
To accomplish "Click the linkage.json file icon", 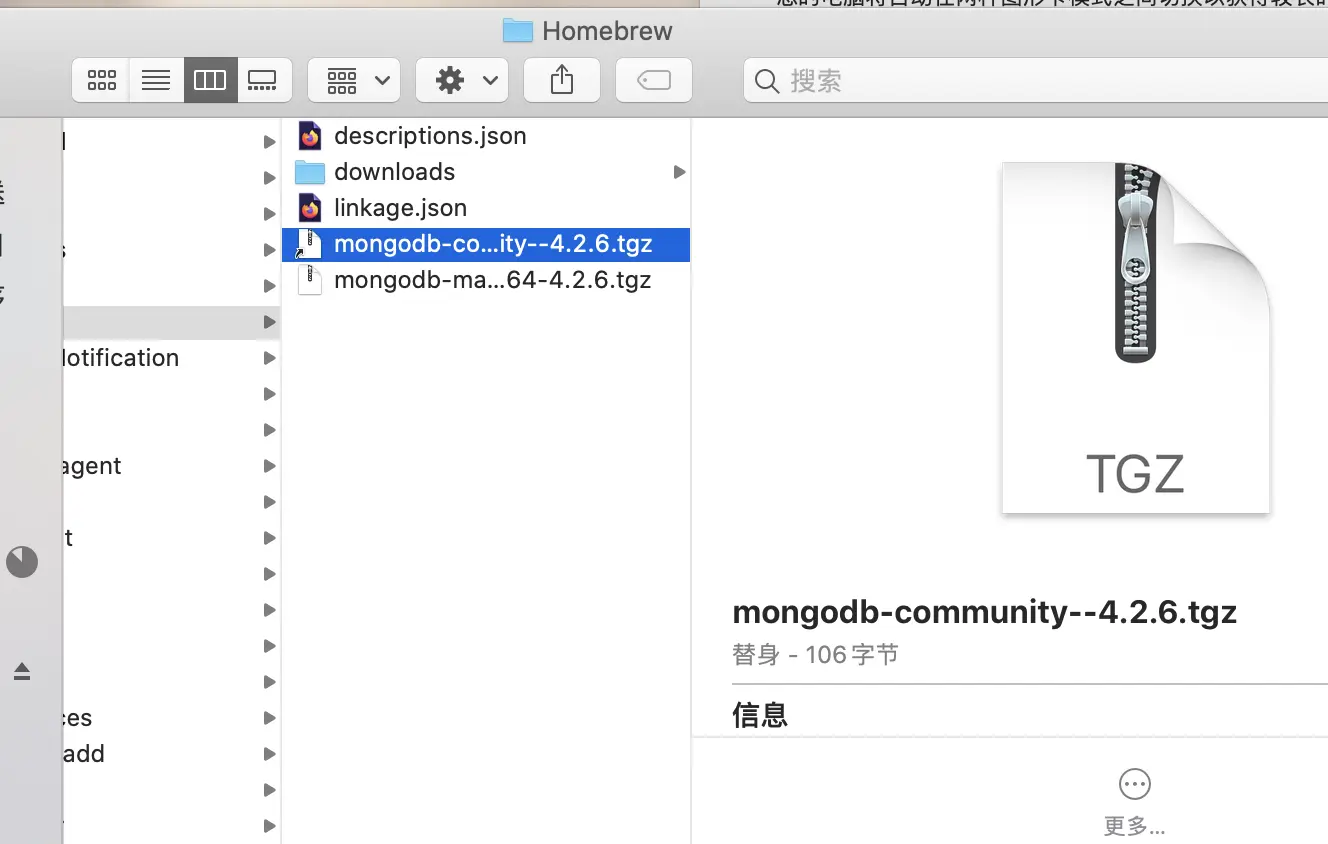I will click(310, 208).
